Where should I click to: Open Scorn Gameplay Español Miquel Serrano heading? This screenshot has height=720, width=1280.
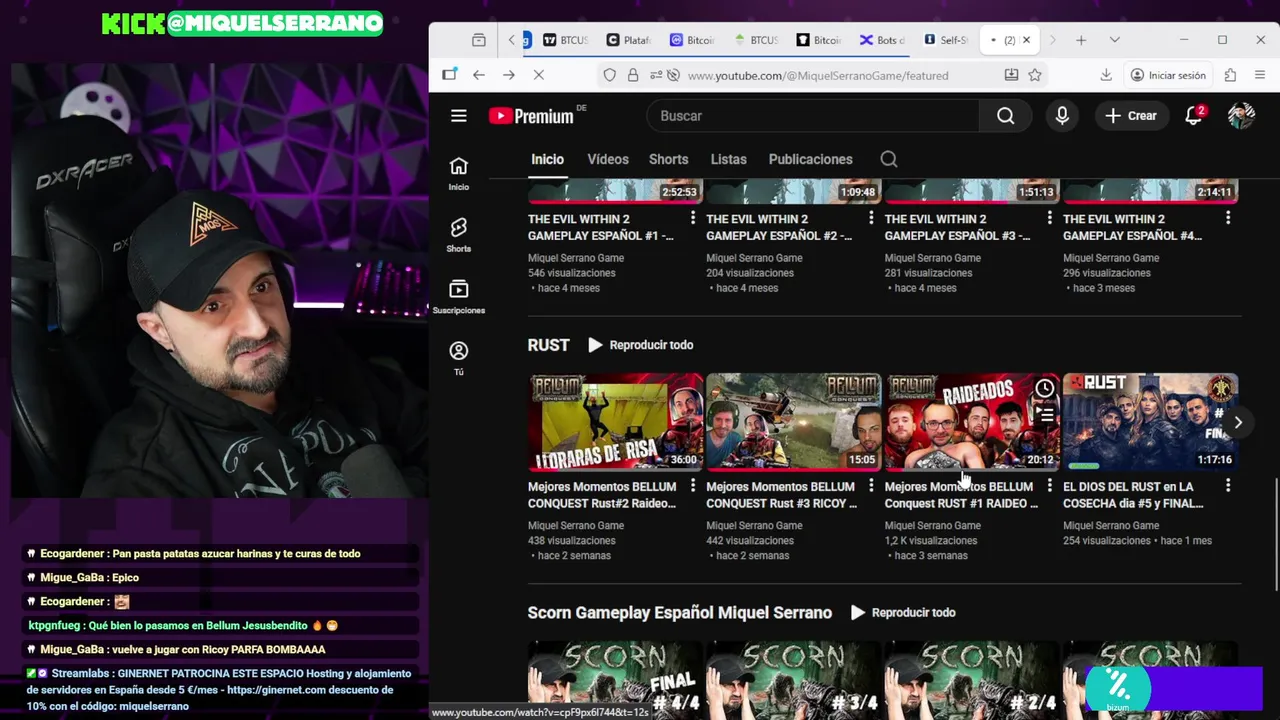click(x=680, y=612)
